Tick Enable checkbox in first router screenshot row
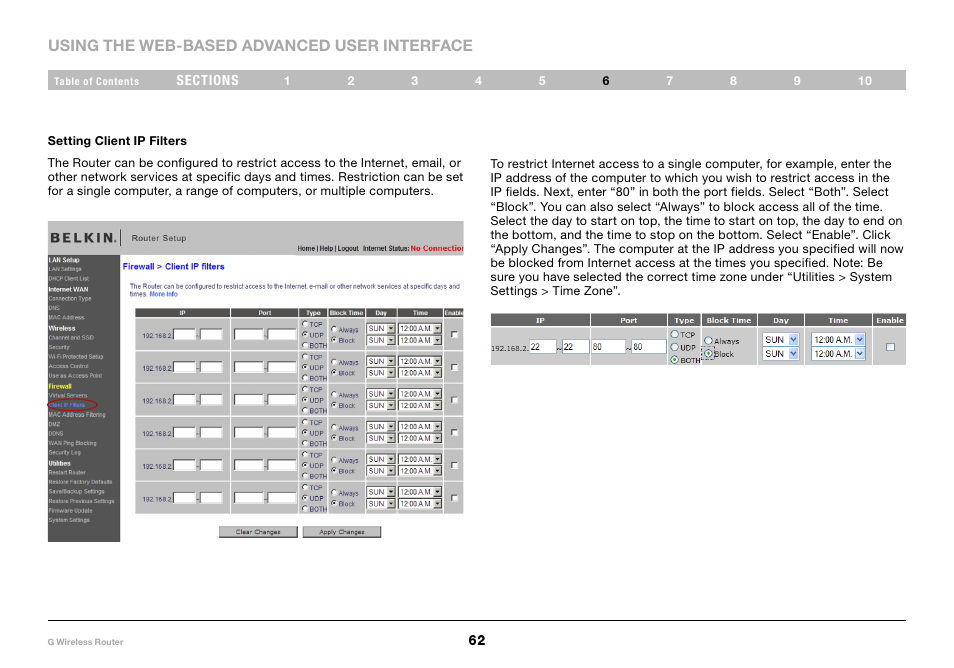This screenshot has width=954, height=668. (x=454, y=335)
